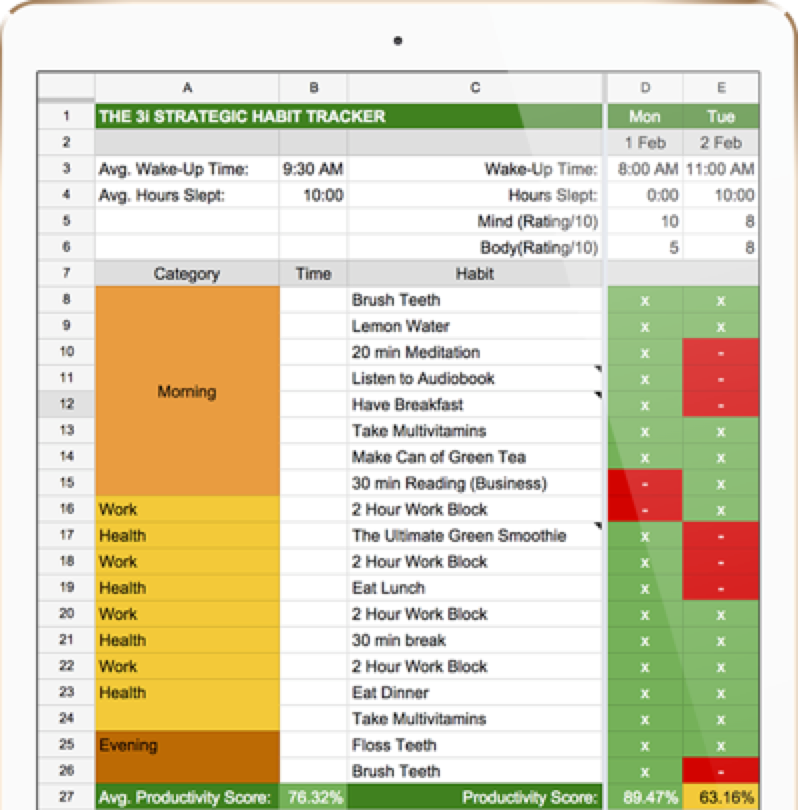Click the 'Time' column heading cell

(x=313, y=274)
